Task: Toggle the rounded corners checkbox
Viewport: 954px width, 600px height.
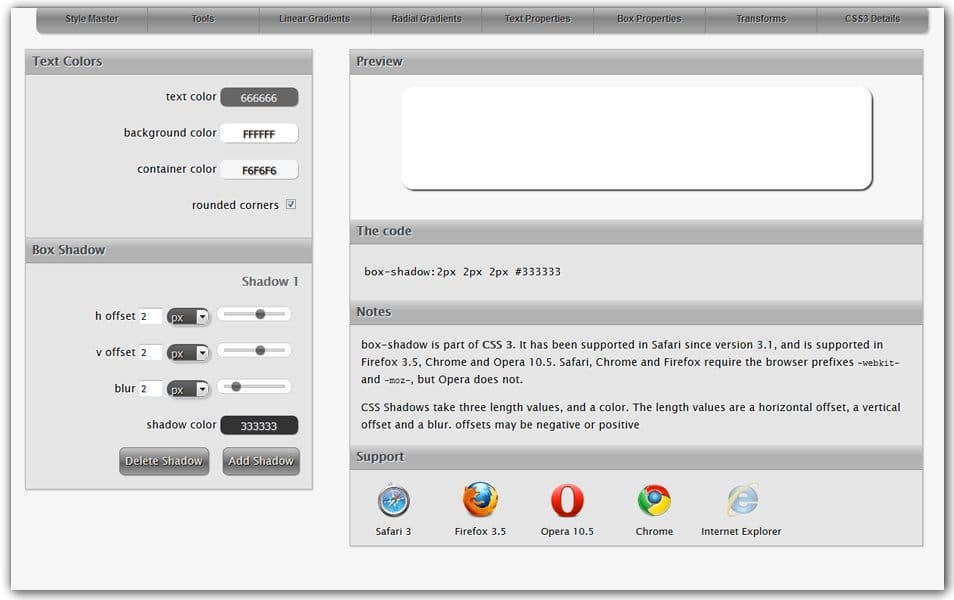Action: pyautogui.click(x=291, y=205)
